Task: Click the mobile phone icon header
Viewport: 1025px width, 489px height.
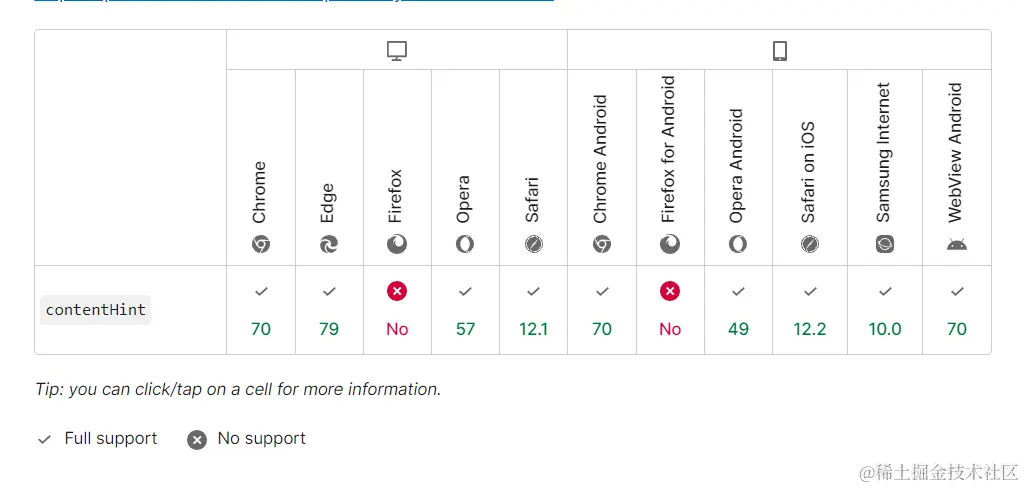Action: 779,50
